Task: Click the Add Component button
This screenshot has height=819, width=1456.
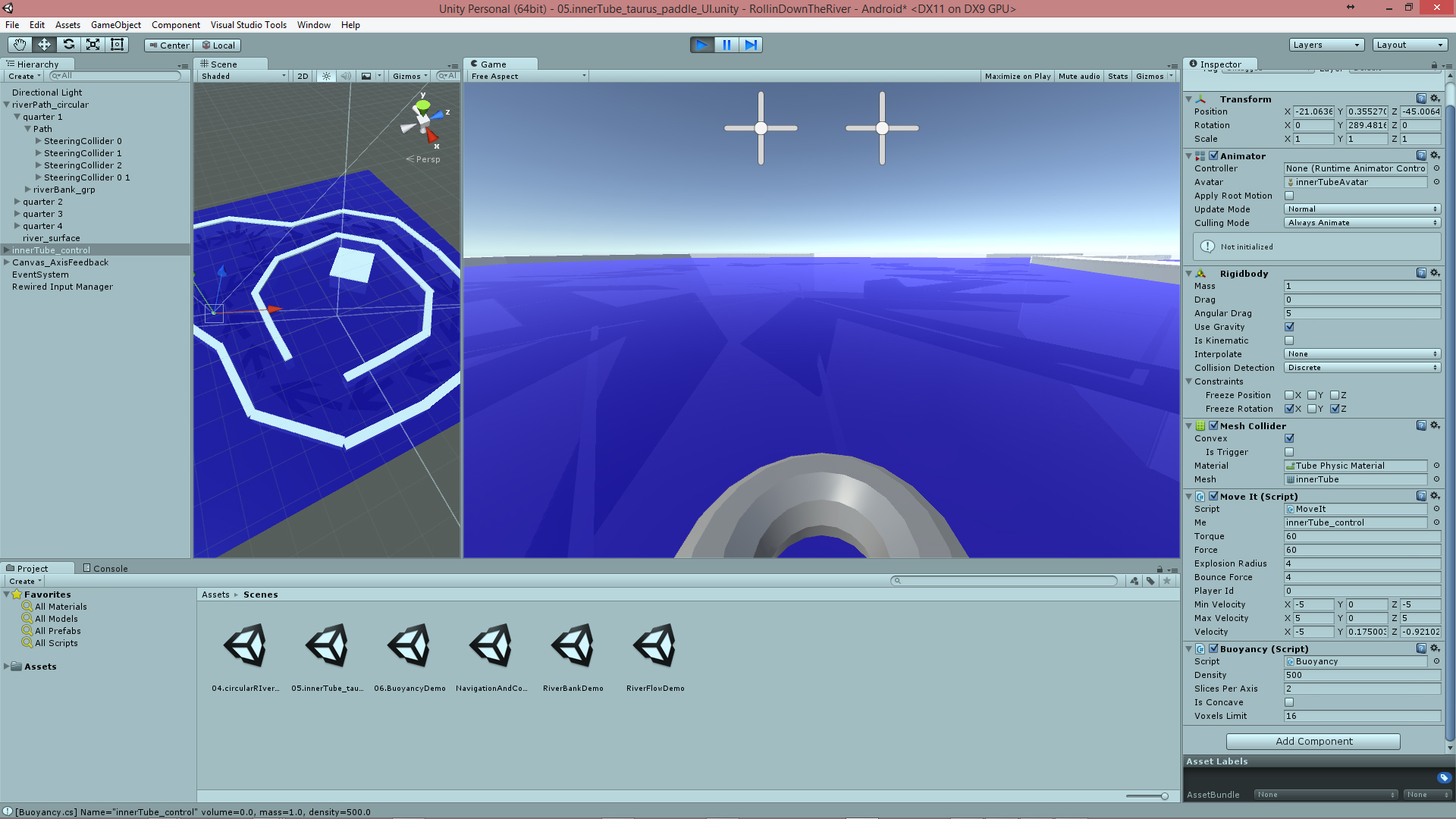Action: point(1313,741)
